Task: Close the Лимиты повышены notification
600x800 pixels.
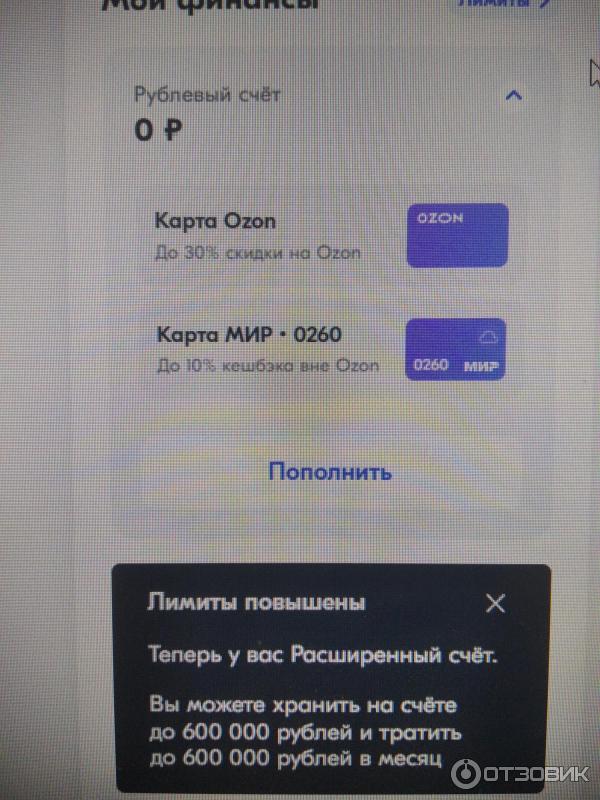Action: [x=495, y=603]
